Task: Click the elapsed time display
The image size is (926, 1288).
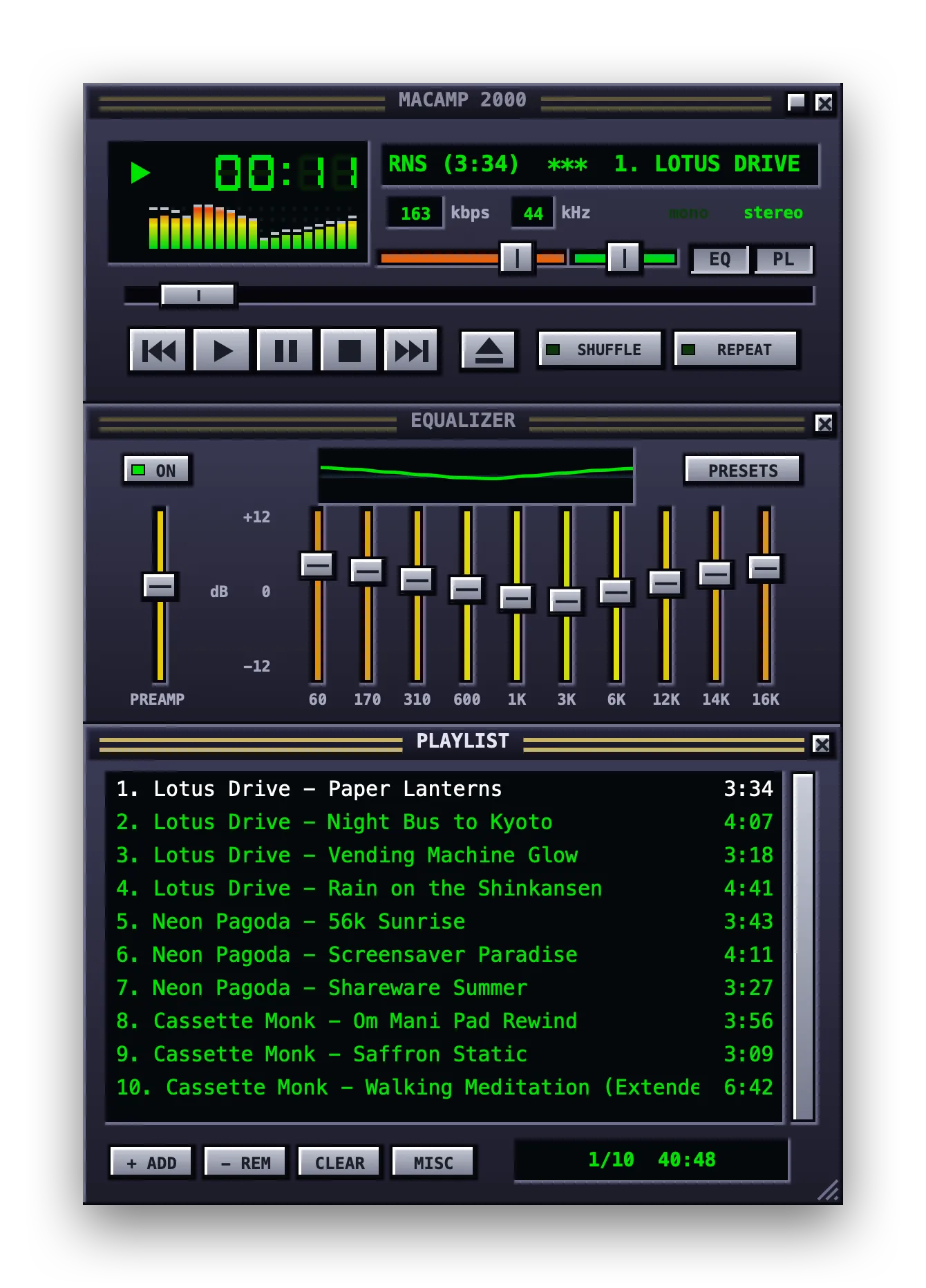Action: coord(287,172)
